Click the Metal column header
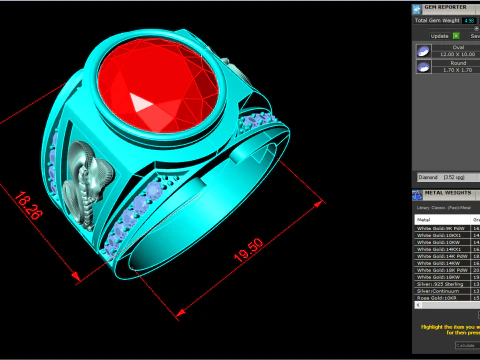The width and height of the screenshot is (480, 360). (442, 220)
